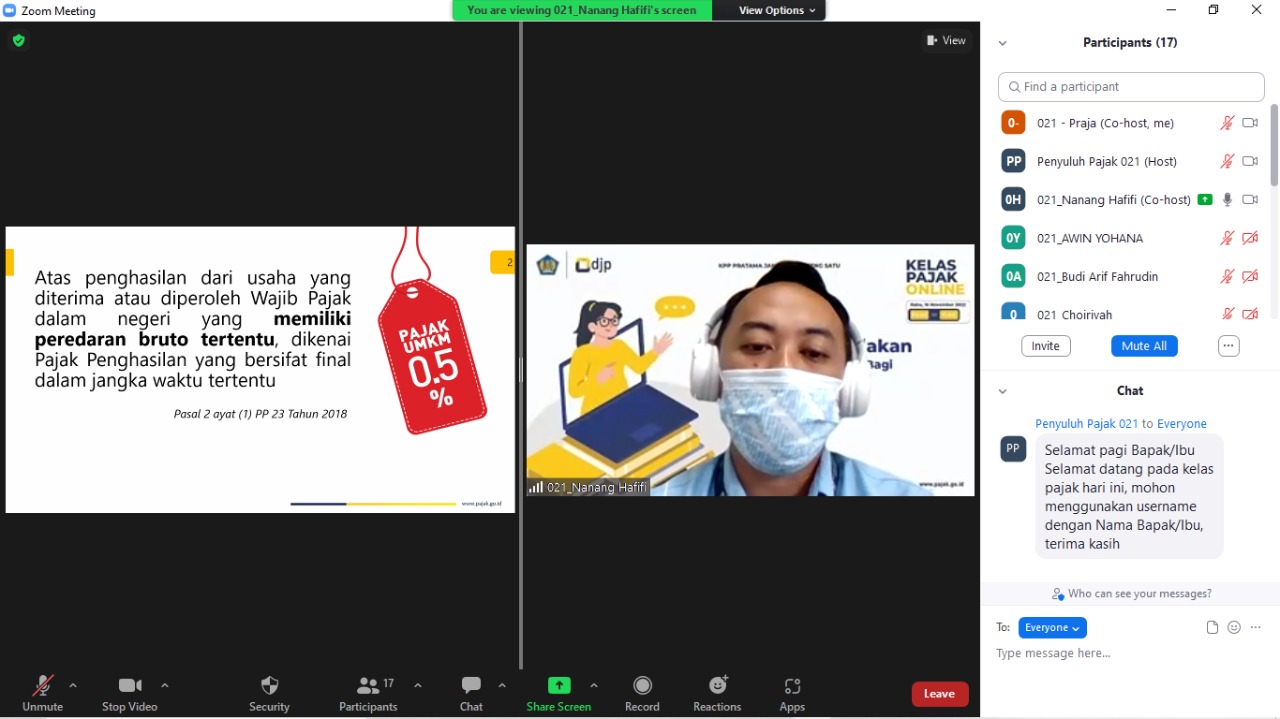Click the file attachment icon in chat
Image resolution: width=1280 pixels, height=719 pixels.
[x=1212, y=628]
